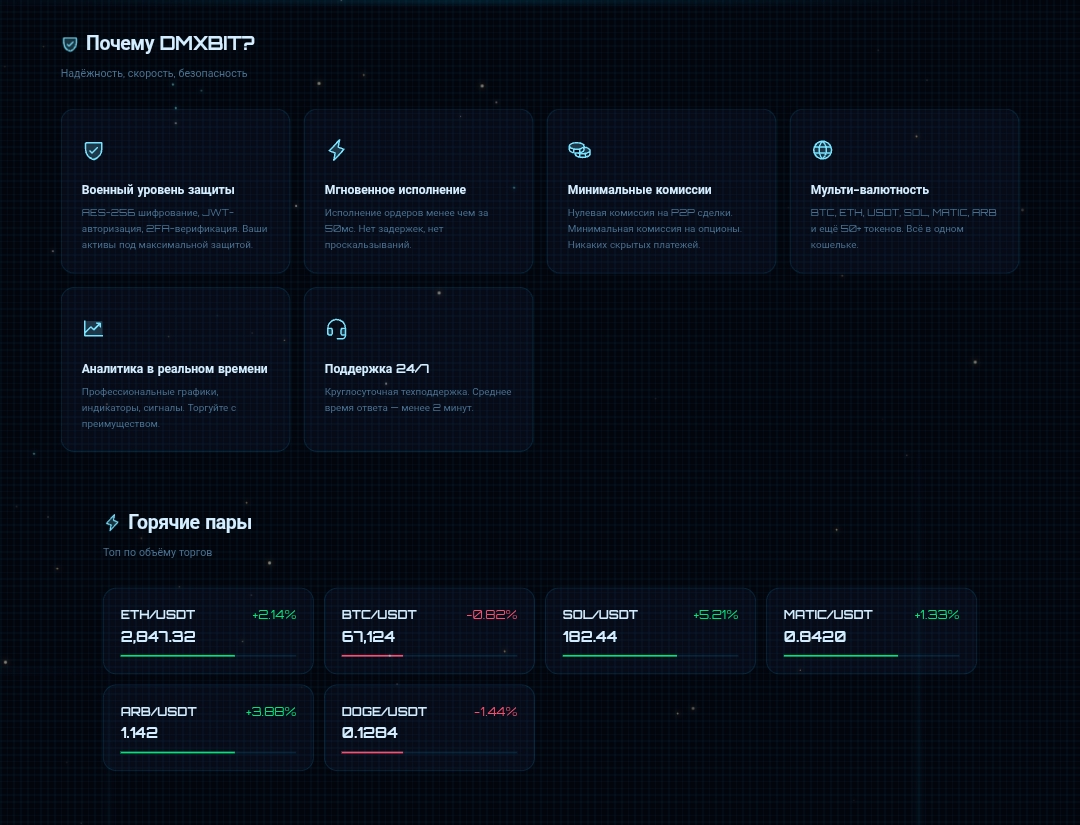The image size is (1080, 825).
Task: Click the Поддержка 24/7 title
Action: coord(377,368)
